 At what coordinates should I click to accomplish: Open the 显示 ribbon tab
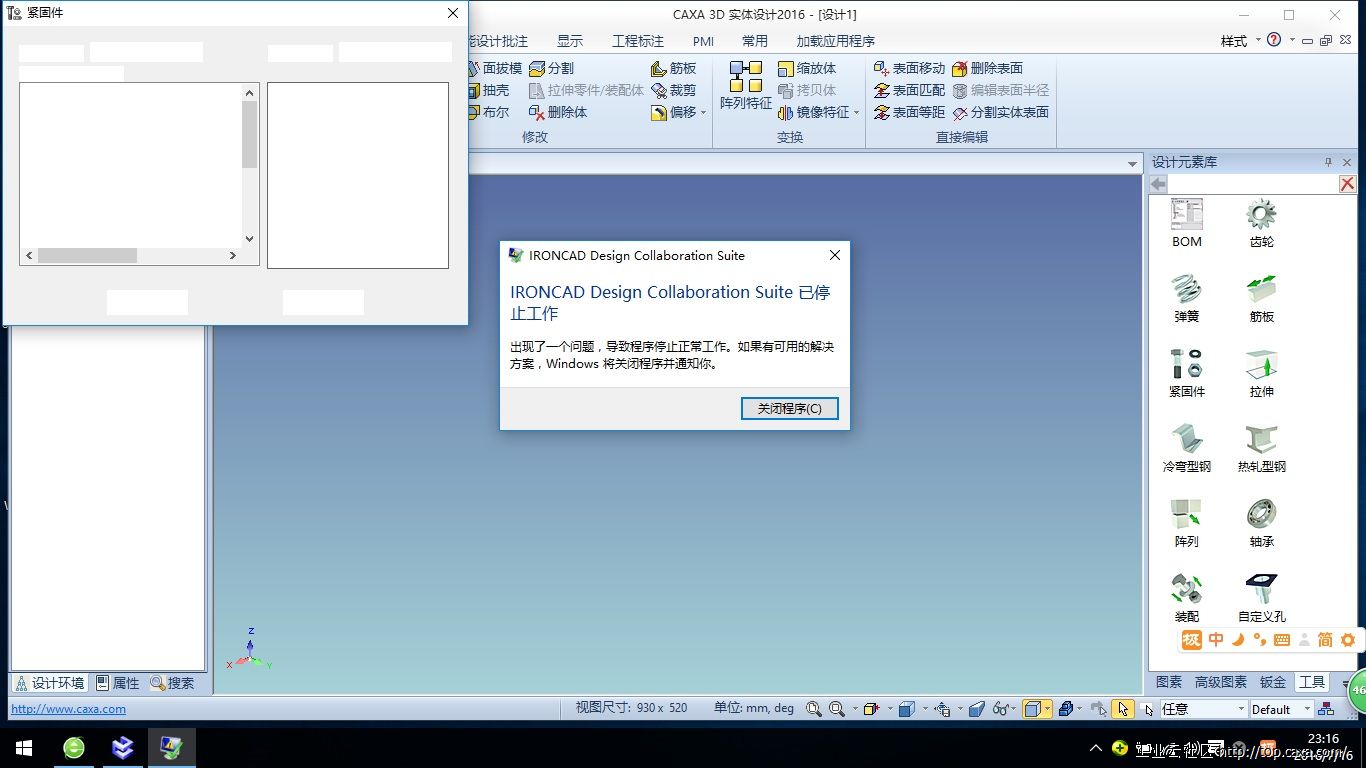570,41
